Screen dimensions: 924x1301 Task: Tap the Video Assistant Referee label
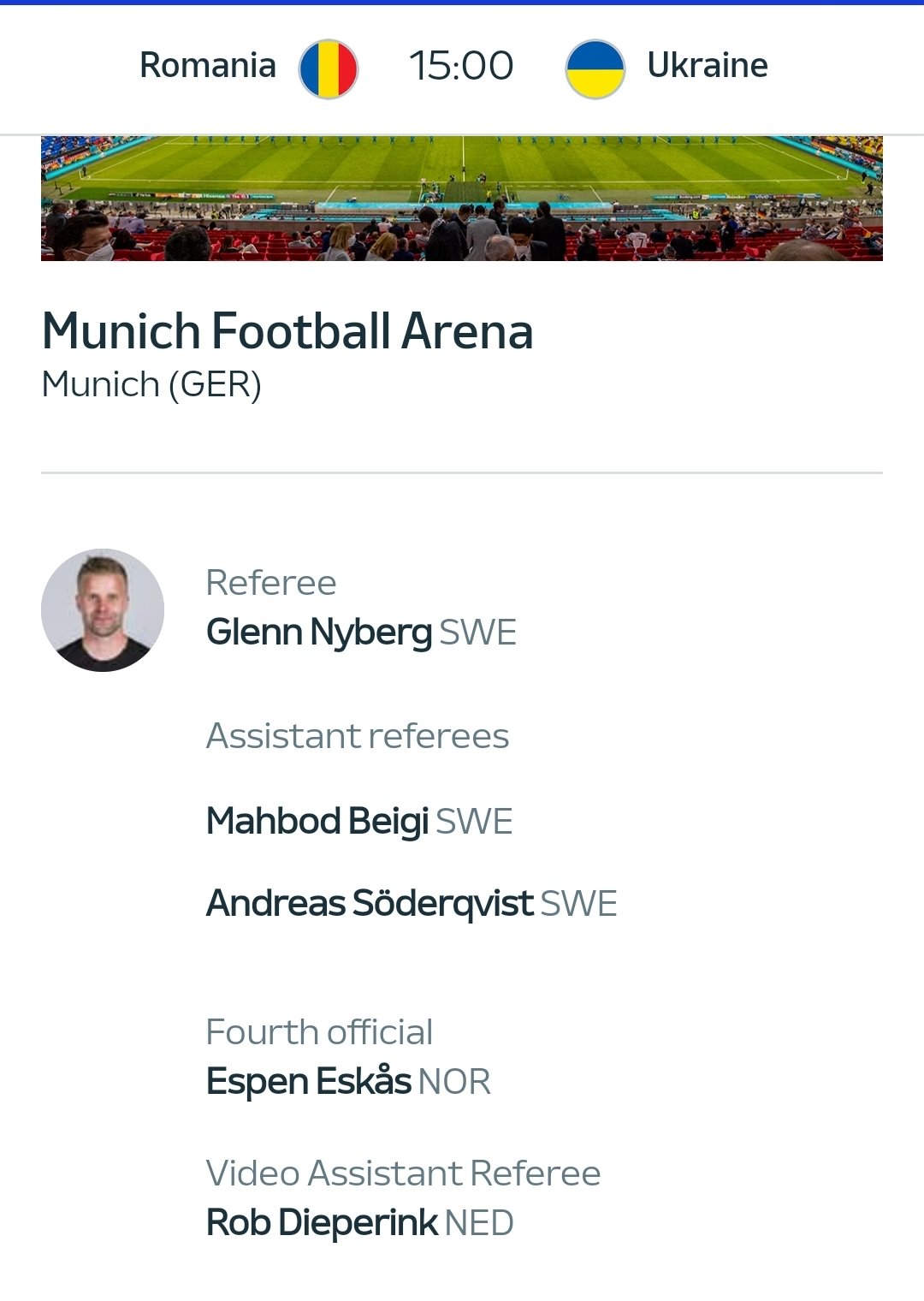(x=403, y=1173)
